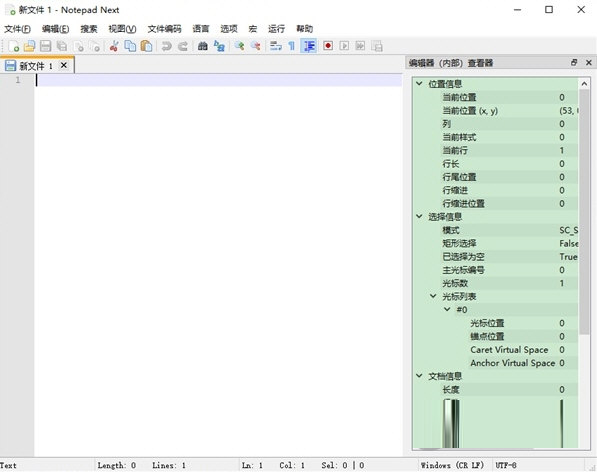This screenshot has width=597, height=472.
Task: Open the Replace tool icon
Action: coord(219,46)
